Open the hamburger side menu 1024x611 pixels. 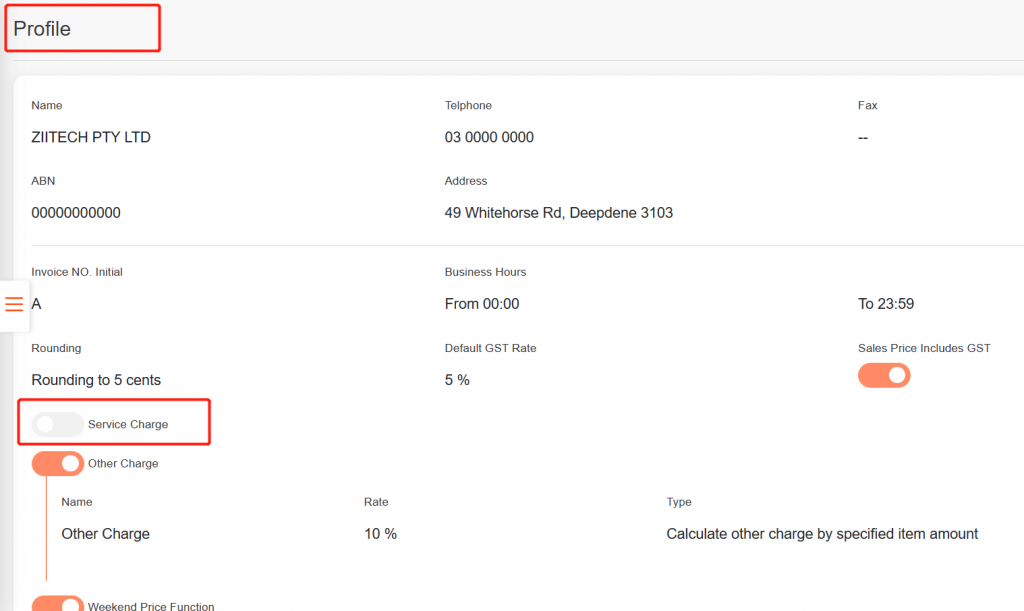pos(14,305)
